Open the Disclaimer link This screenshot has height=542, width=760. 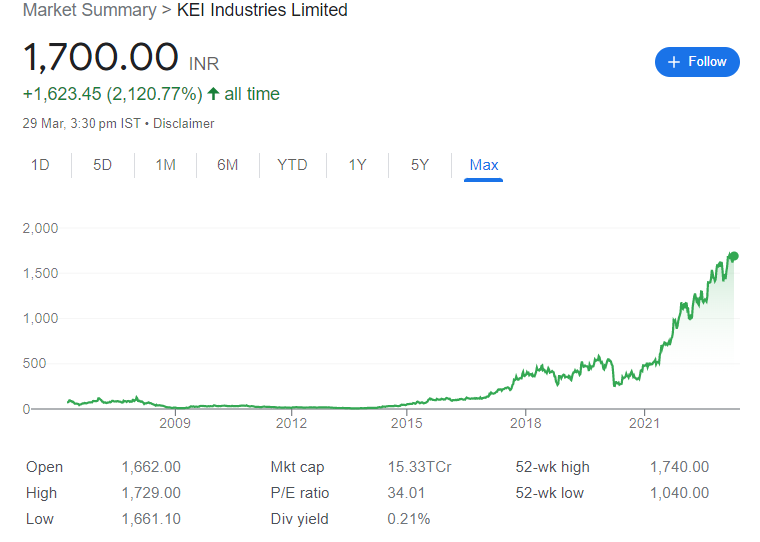[184, 124]
